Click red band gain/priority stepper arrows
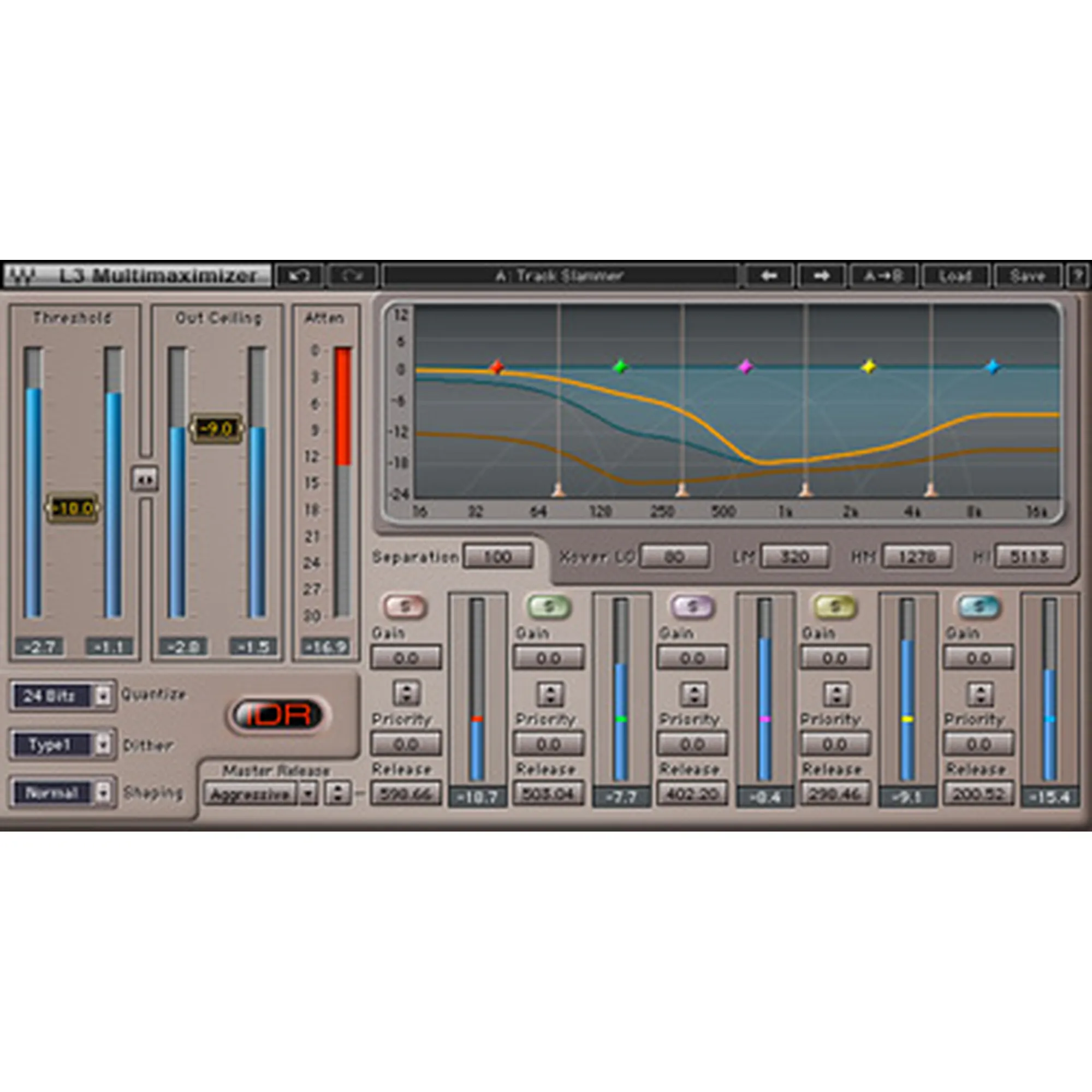 (x=406, y=693)
